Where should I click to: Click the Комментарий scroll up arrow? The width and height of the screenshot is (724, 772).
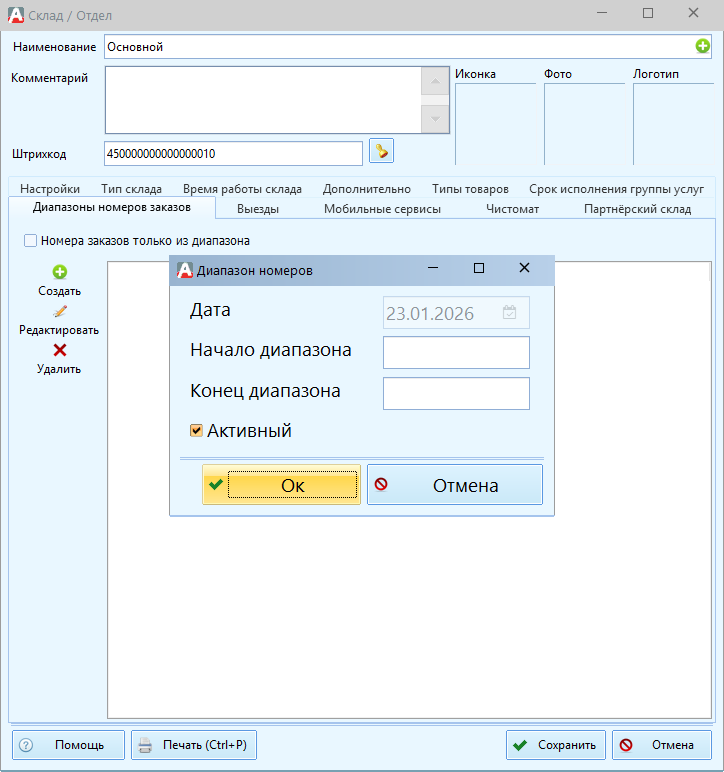point(435,81)
